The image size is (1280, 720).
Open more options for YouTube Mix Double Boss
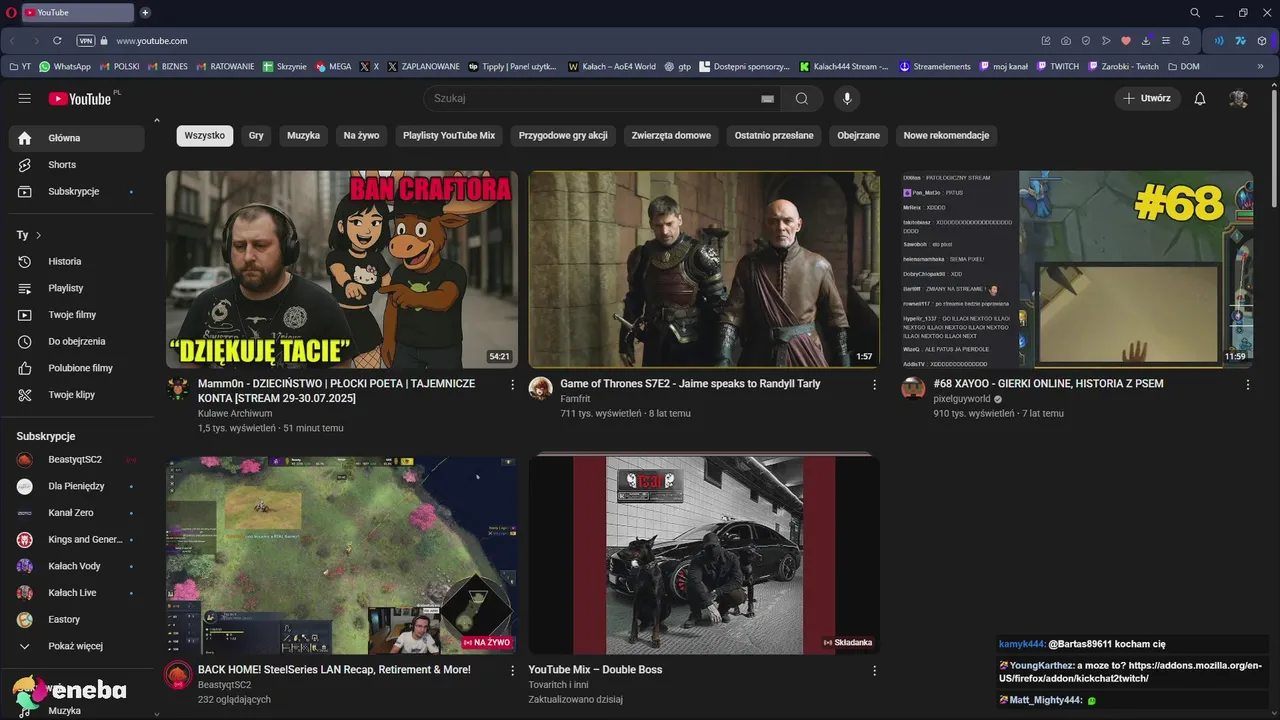coord(874,671)
